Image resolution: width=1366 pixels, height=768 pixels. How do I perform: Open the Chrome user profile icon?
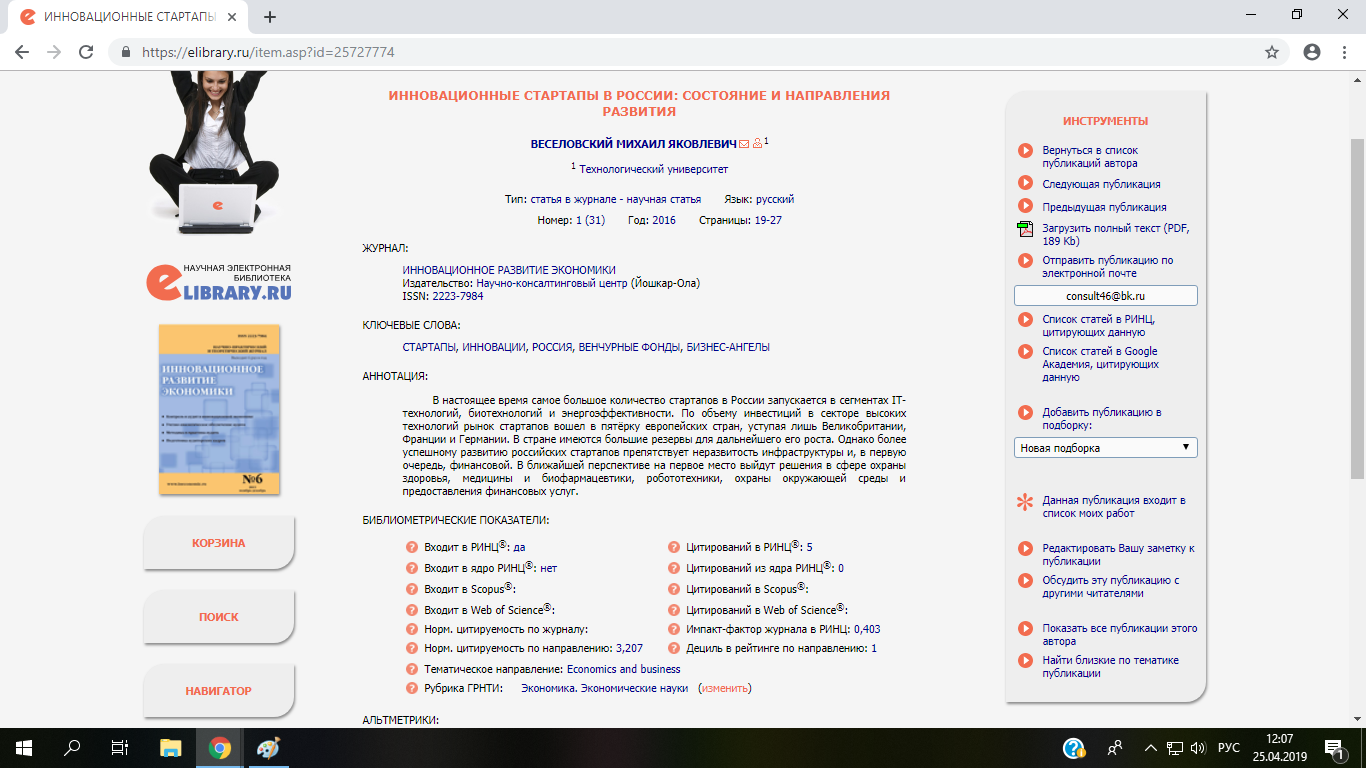(1312, 52)
